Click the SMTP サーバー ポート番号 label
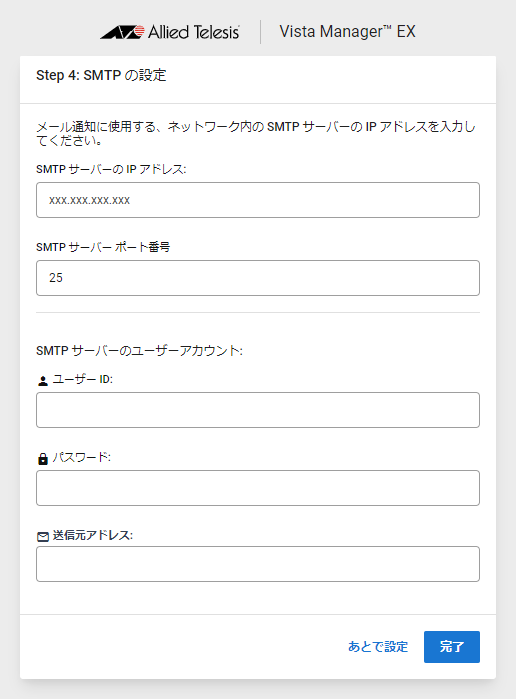This screenshot has width=516, height=699. (x=103, y=247)
